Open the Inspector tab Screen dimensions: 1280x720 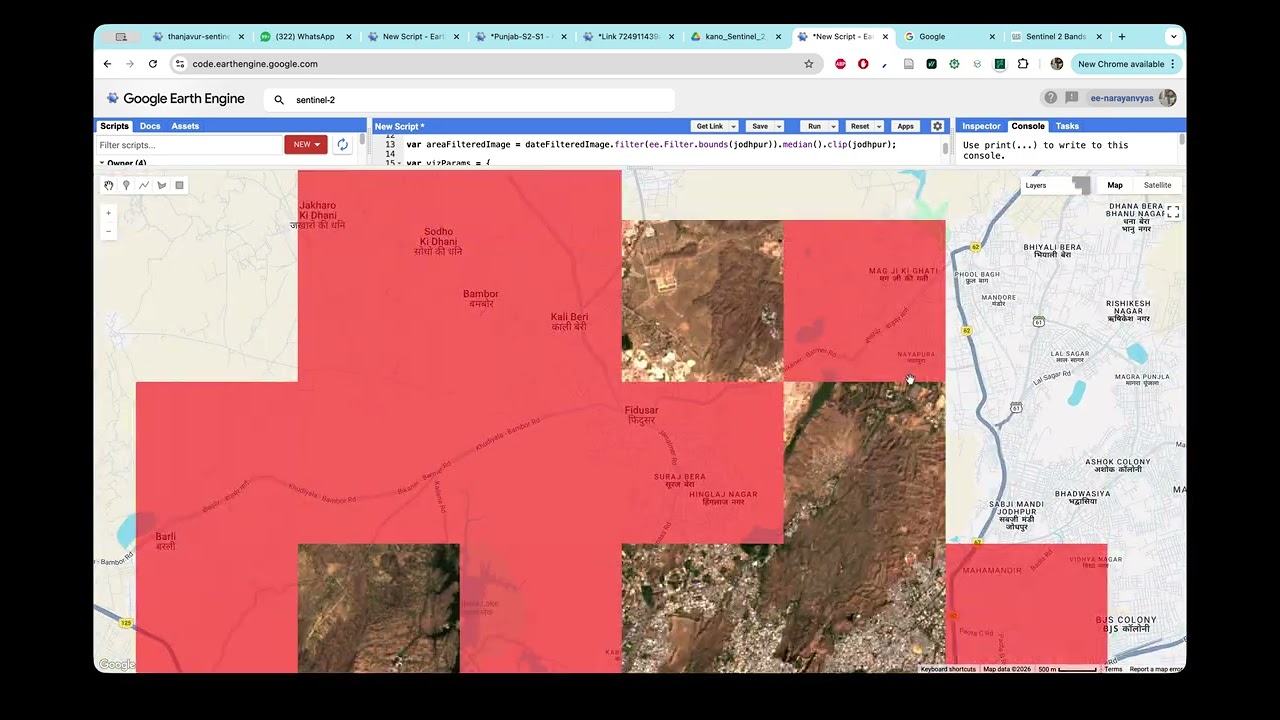click(981, 126)
